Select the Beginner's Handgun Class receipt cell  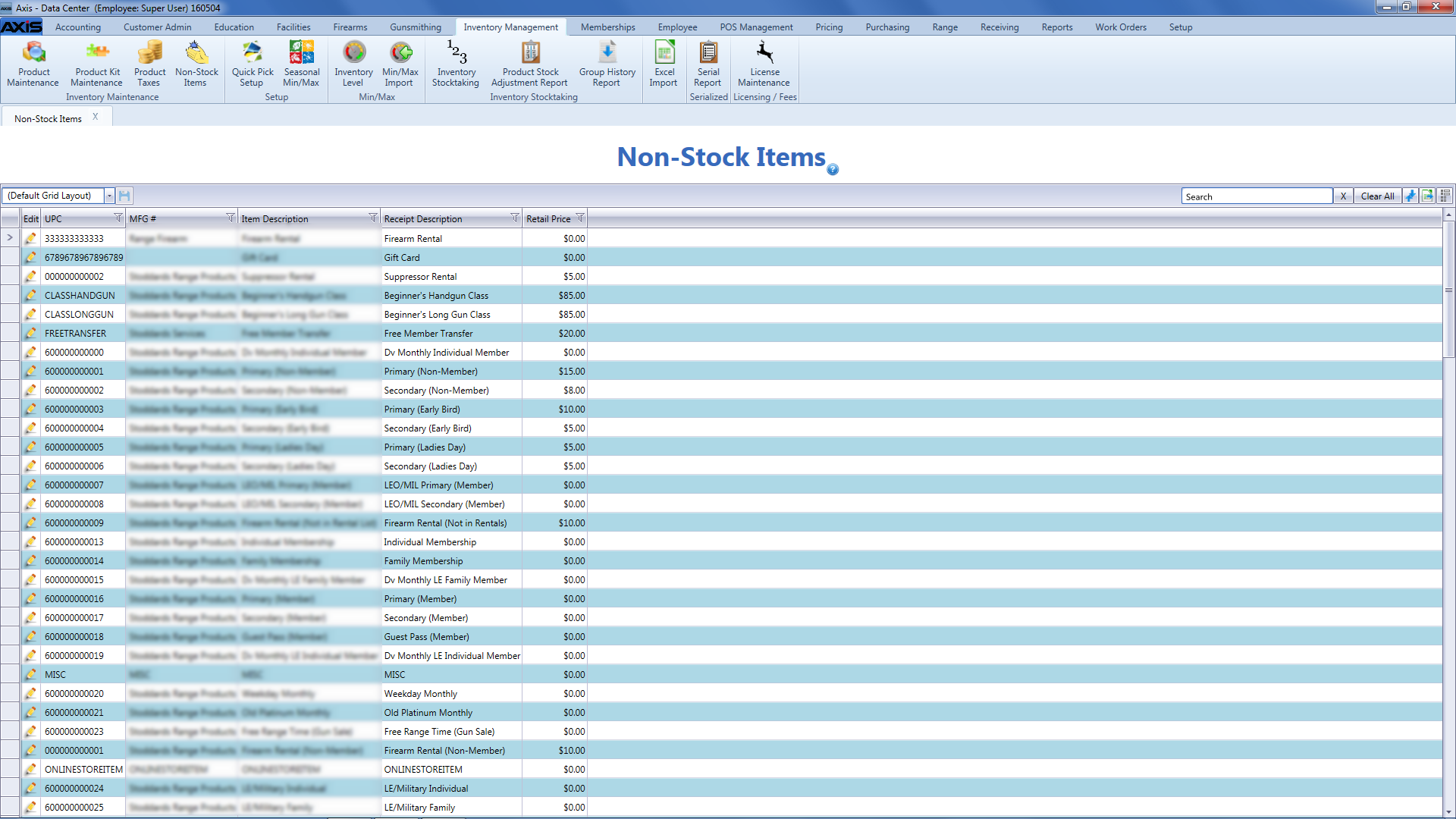tap(451, 295)
